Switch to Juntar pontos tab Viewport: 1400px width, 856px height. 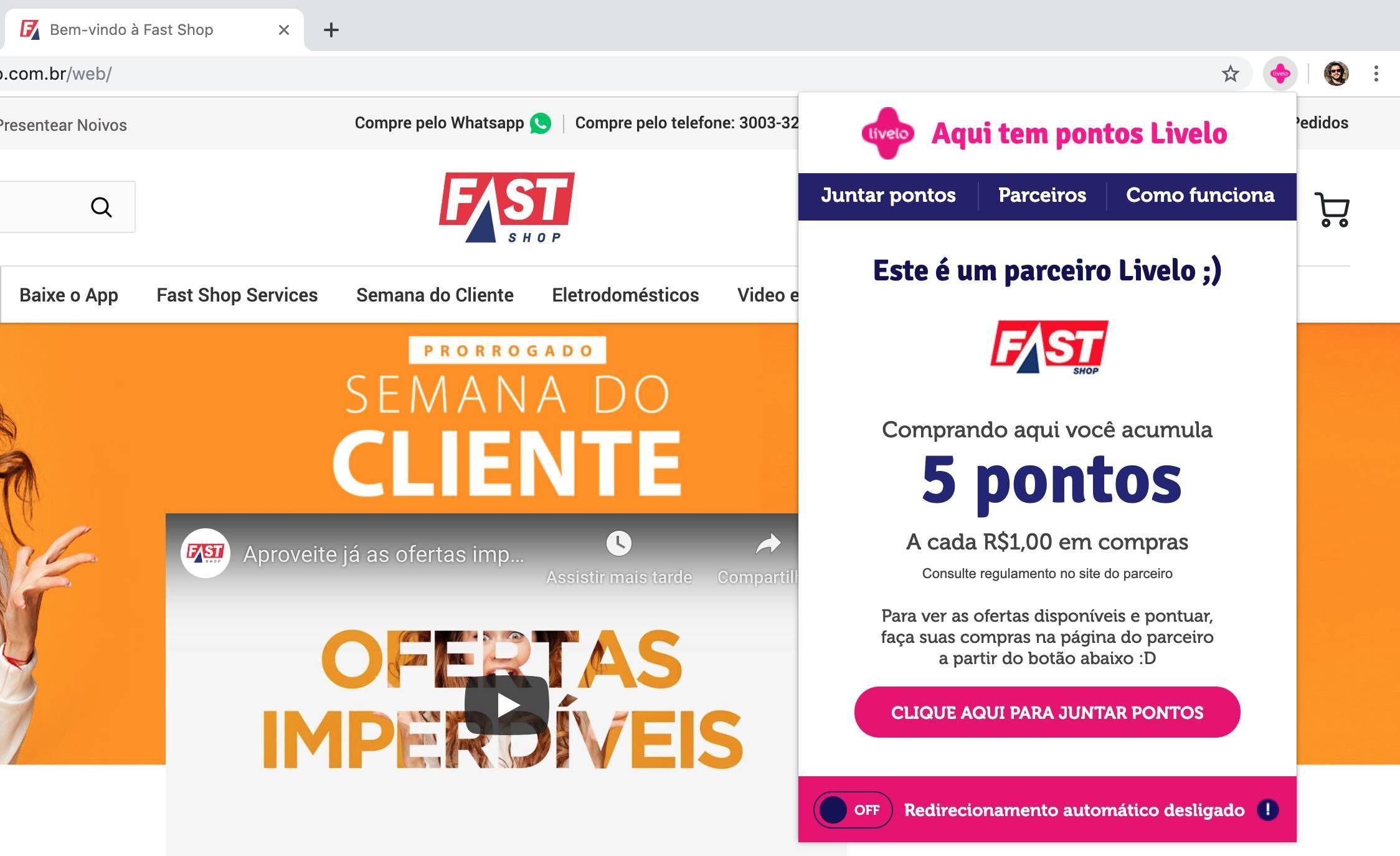[888, 196]
